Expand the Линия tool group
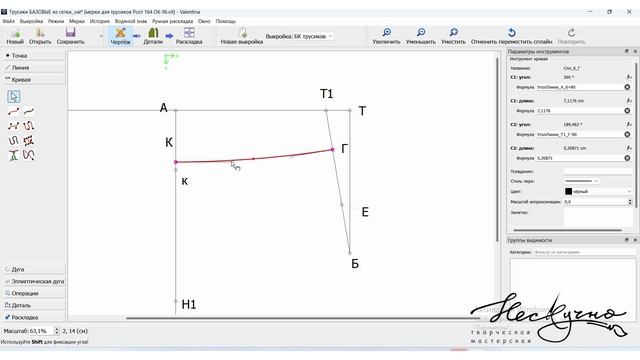 (34, 68)
